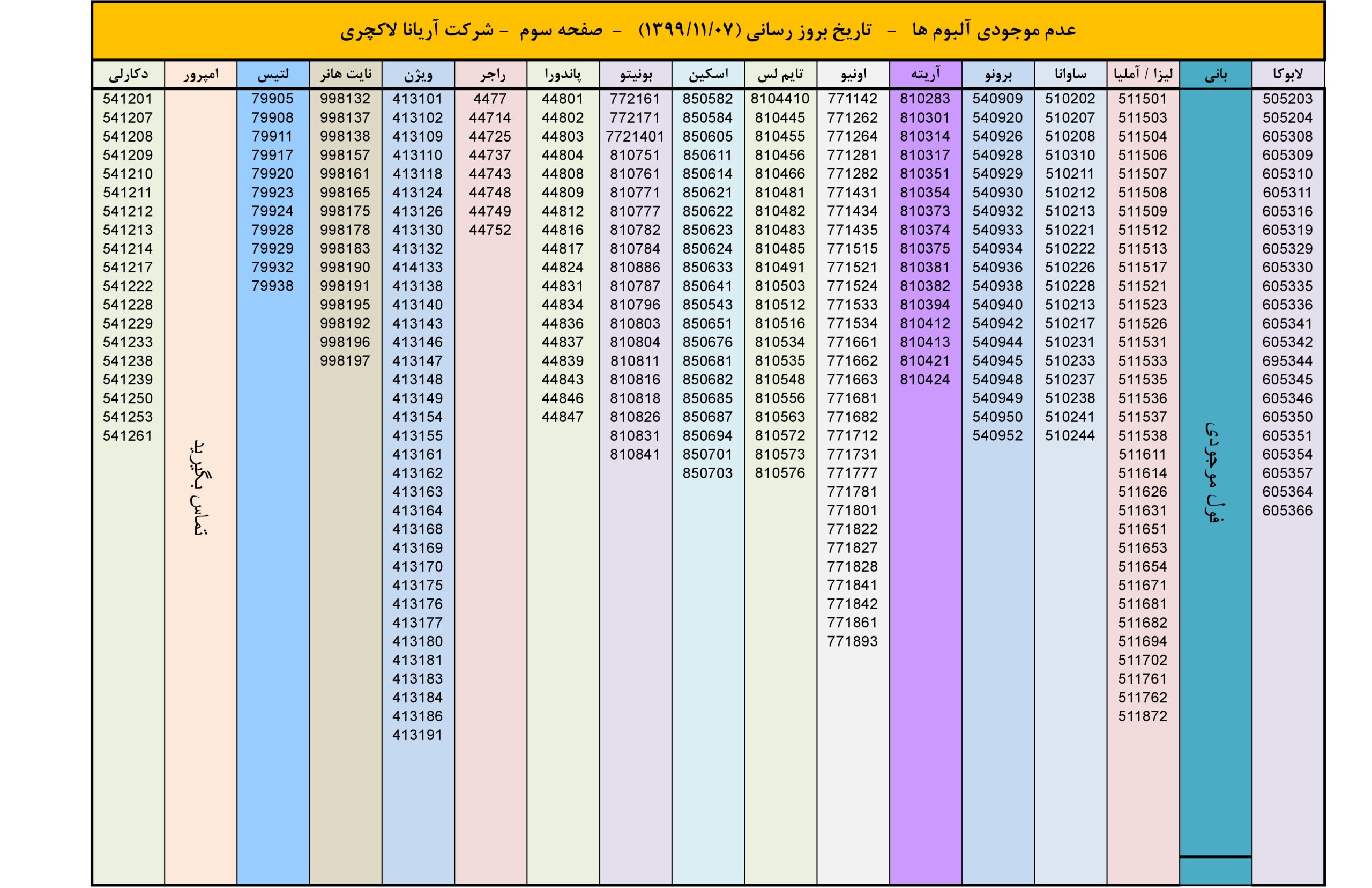Viewport: 1372px width, 888px height.
Task: Select code 79938 in لتیس column
Action: click(x=273, y=286)
